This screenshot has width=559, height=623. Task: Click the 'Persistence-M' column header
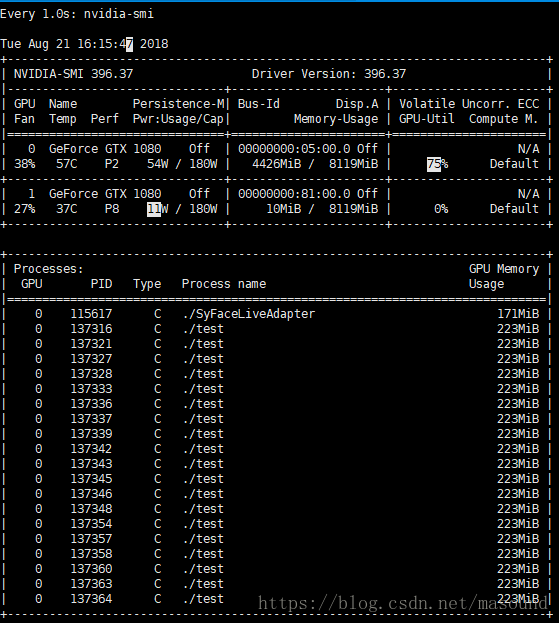178,104
